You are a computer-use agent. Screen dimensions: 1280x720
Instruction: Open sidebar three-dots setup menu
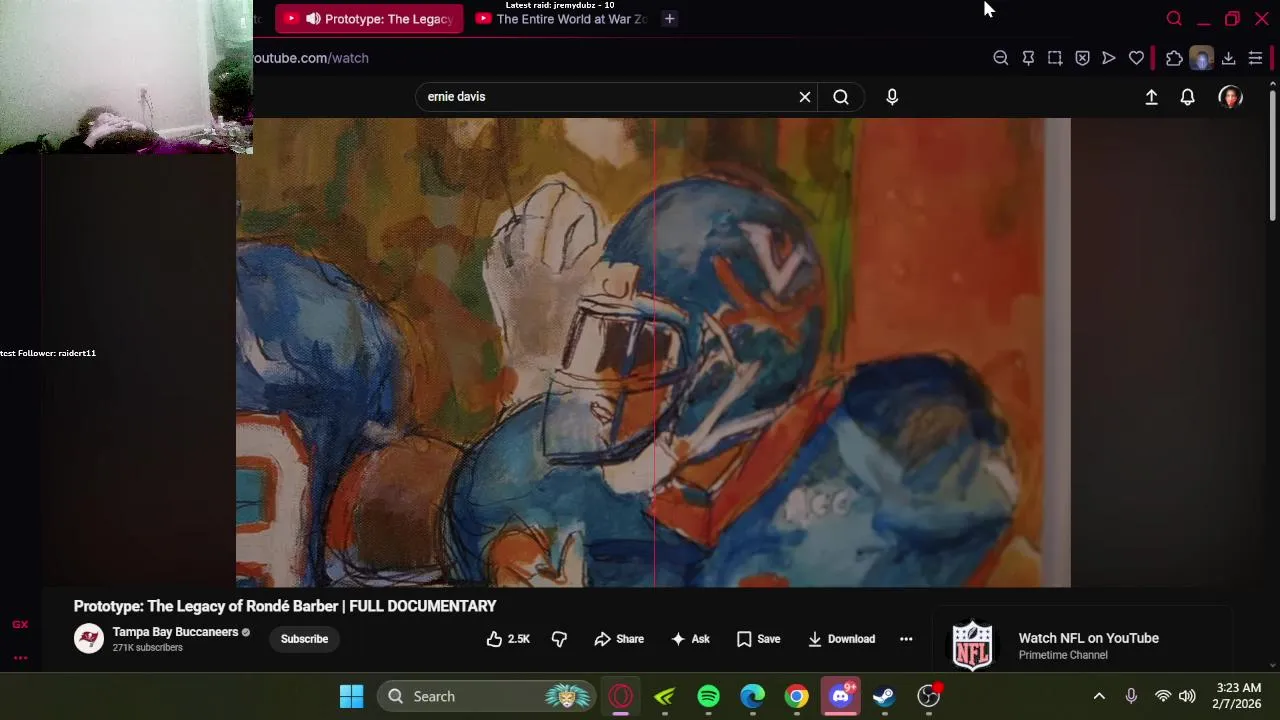tap(20, 658)
